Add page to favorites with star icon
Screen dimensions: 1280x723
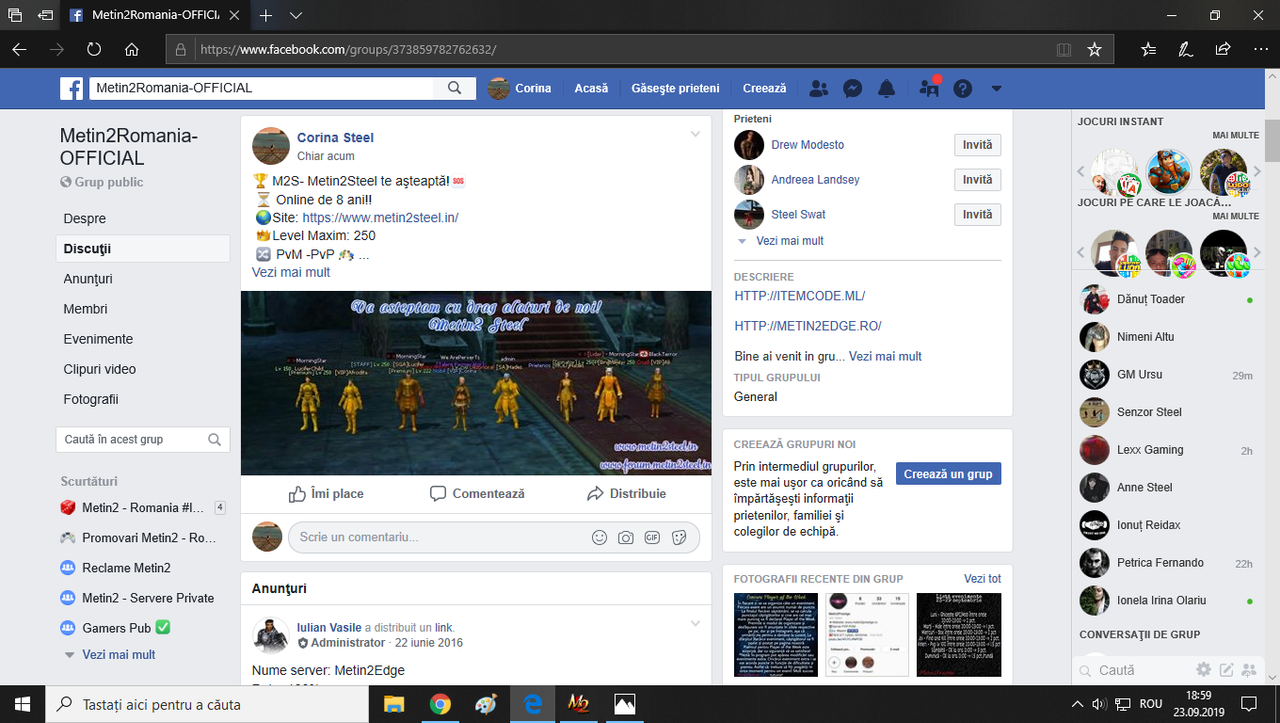coord(1094,49)
